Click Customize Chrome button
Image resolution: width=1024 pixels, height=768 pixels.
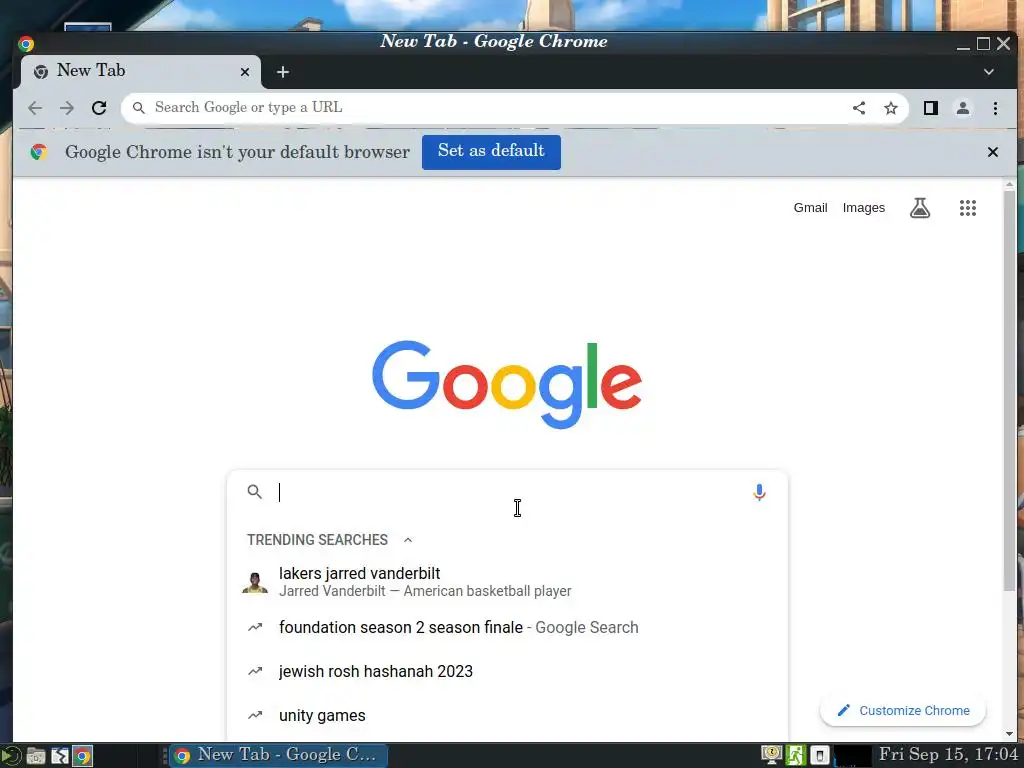[903, 711]
